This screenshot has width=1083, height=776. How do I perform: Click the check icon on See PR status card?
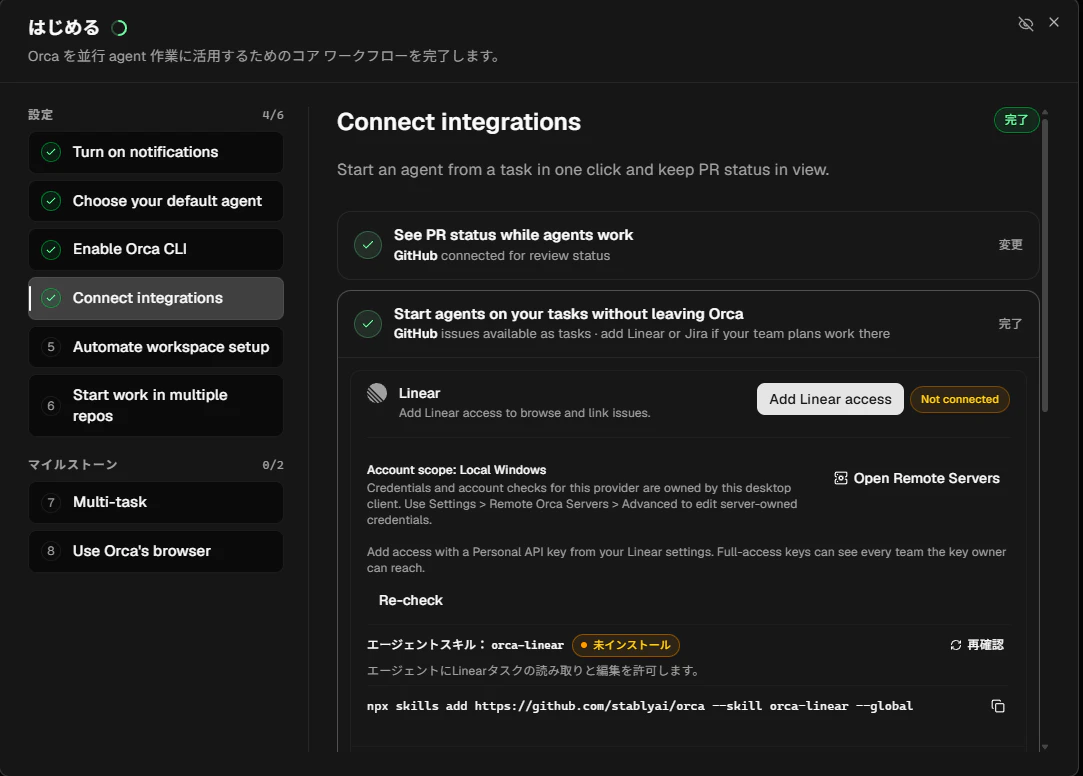(368, 245)
